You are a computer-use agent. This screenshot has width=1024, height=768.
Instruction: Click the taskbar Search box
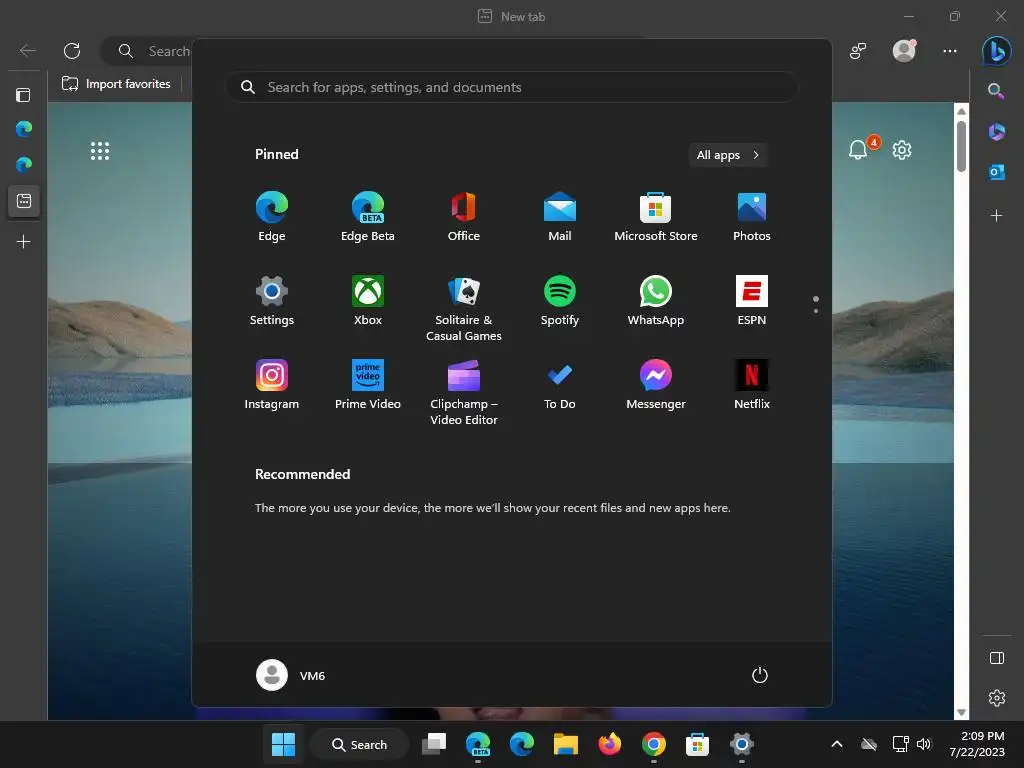[x=359, y=744]
